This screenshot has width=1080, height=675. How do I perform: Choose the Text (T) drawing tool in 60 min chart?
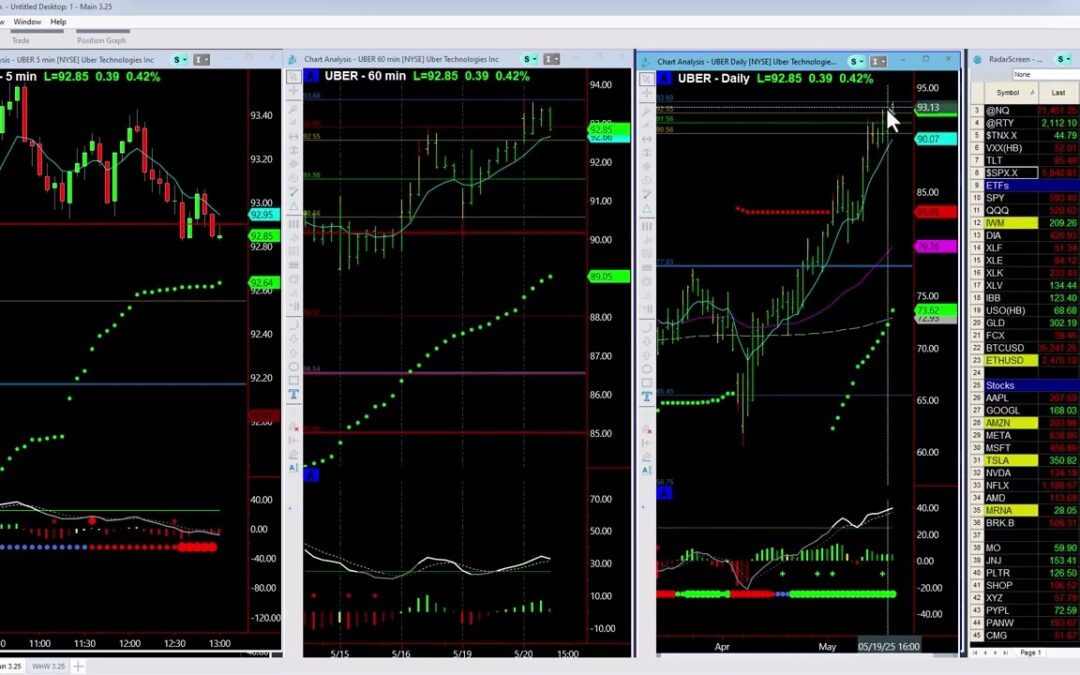294,394
